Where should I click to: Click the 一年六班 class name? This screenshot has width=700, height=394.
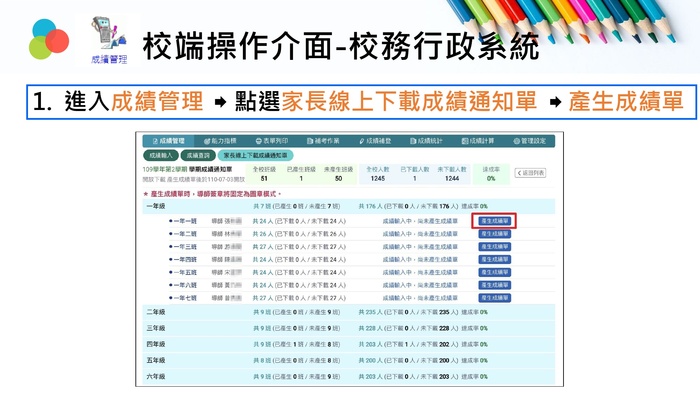(x=185, y=285)
